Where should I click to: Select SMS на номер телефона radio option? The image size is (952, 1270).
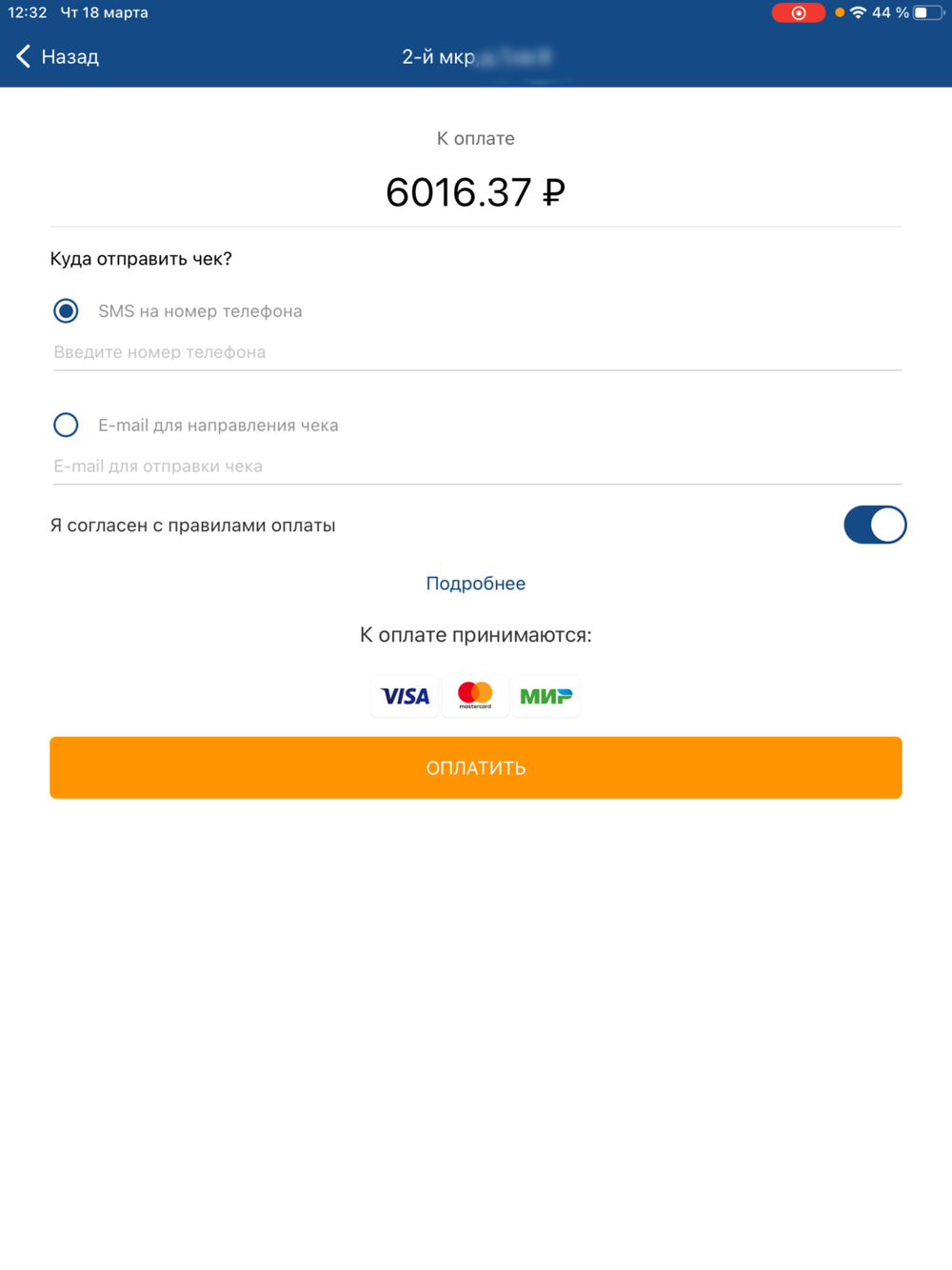point(66,310)
